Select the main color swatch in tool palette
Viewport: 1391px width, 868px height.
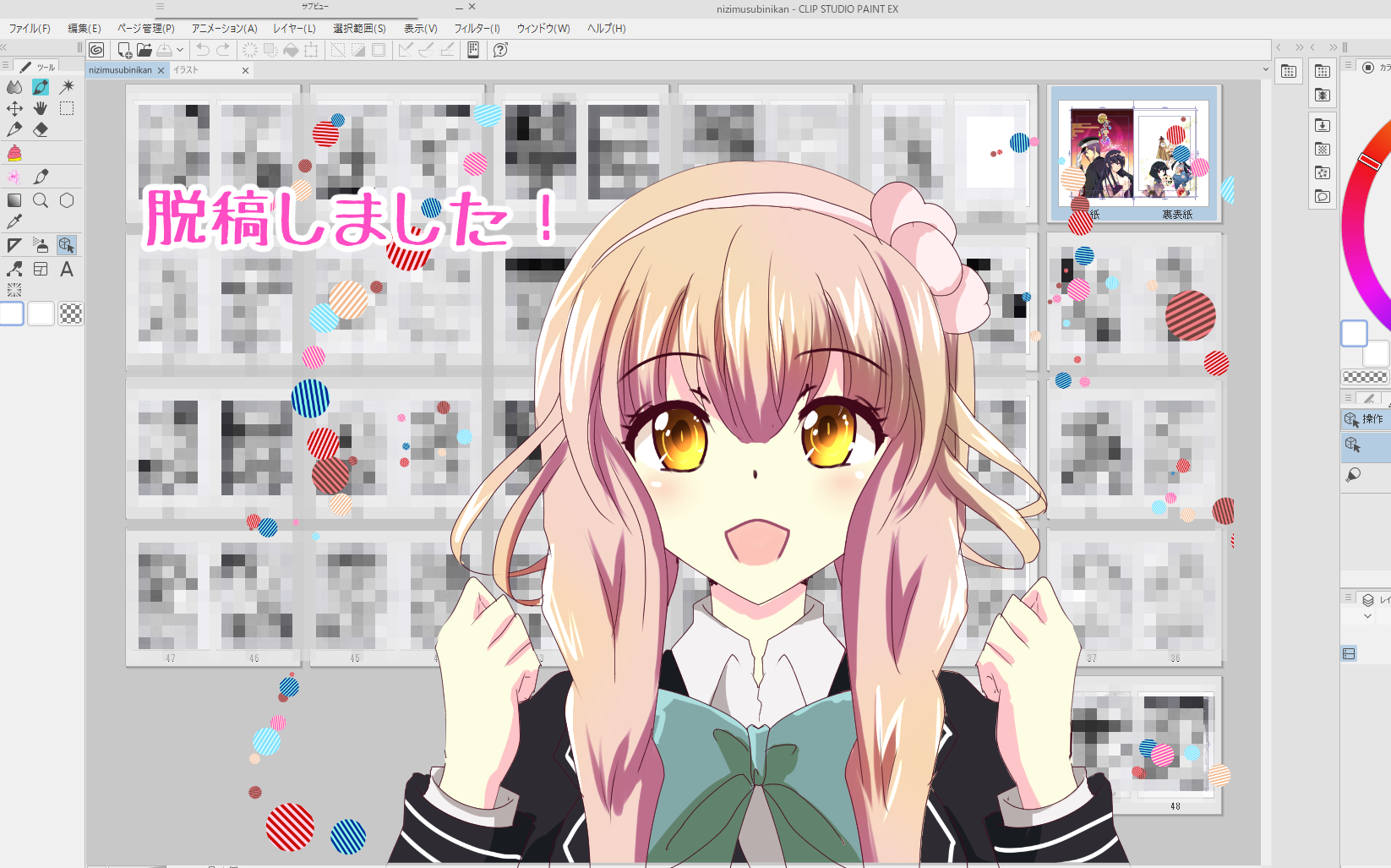(x=12, y=314)
